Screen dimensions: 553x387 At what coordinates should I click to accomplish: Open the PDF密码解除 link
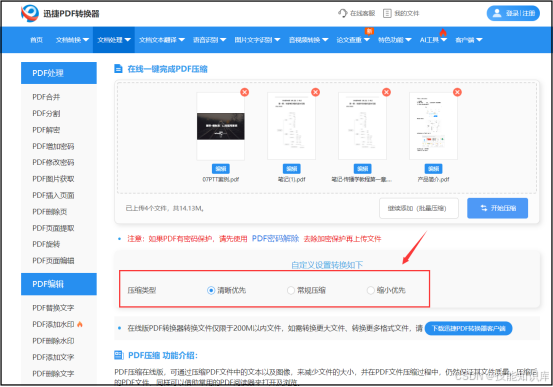coord(275,239)
